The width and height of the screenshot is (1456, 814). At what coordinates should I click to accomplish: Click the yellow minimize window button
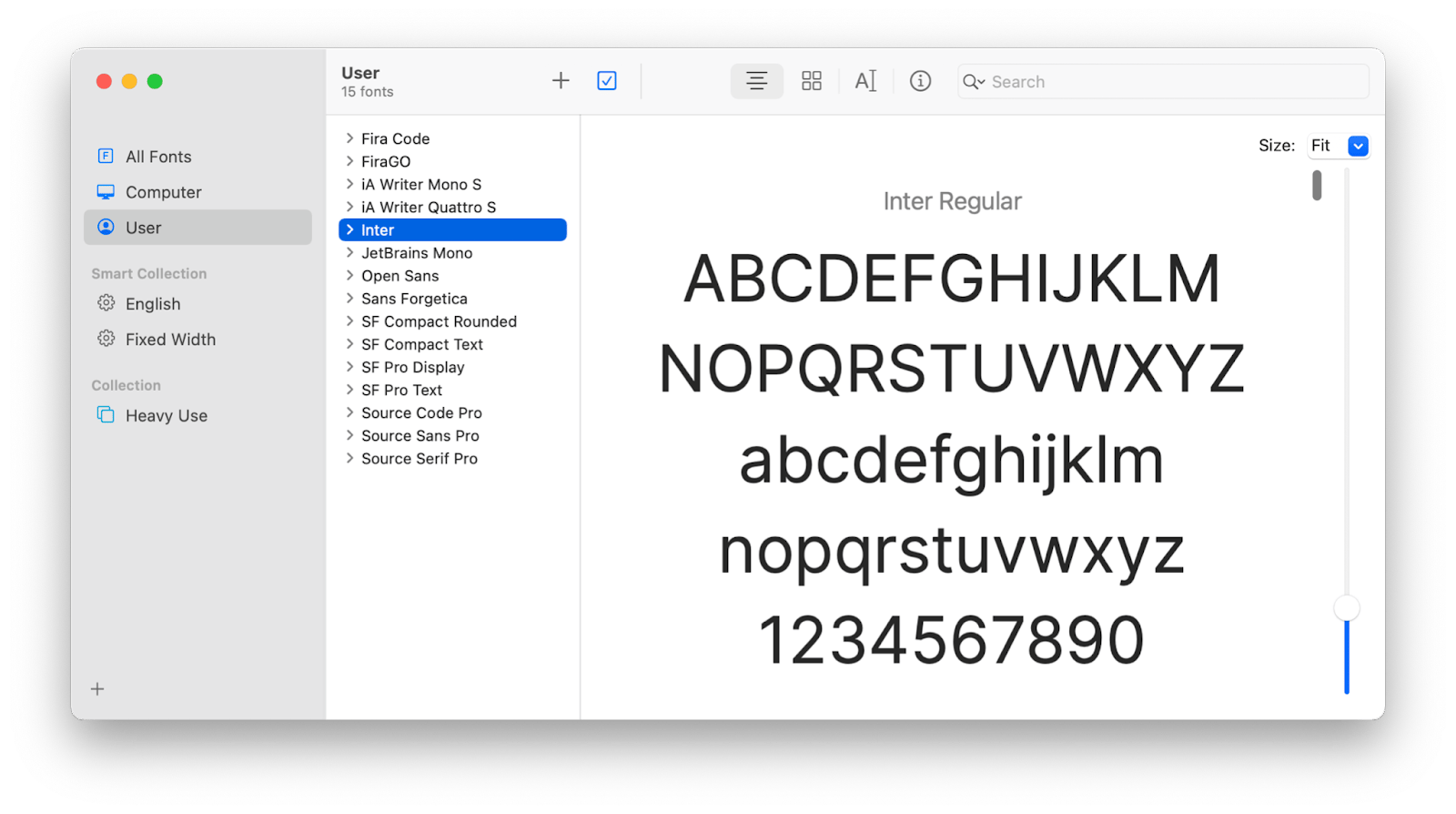(129, 81)
